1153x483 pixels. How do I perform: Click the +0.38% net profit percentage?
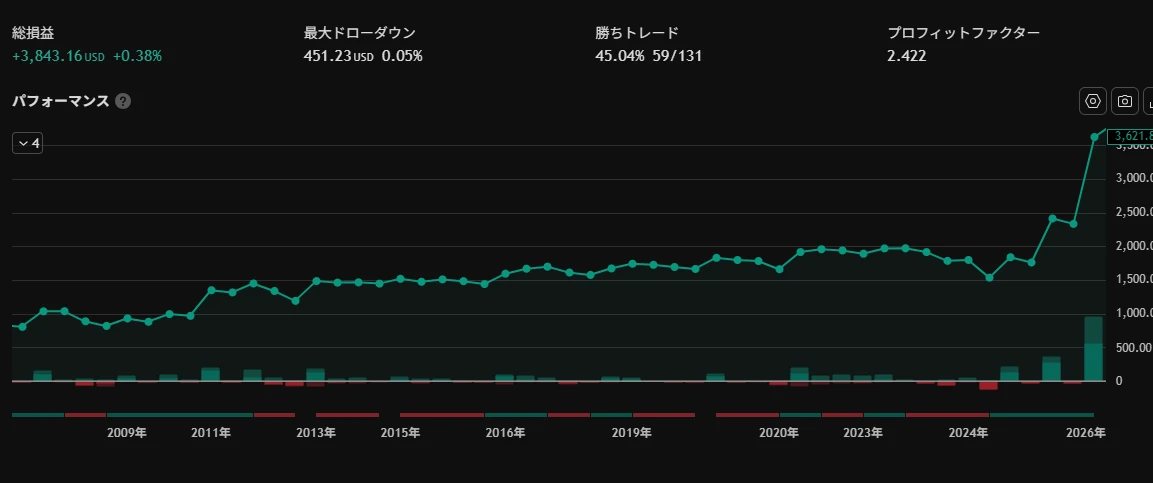click(138, 56)
